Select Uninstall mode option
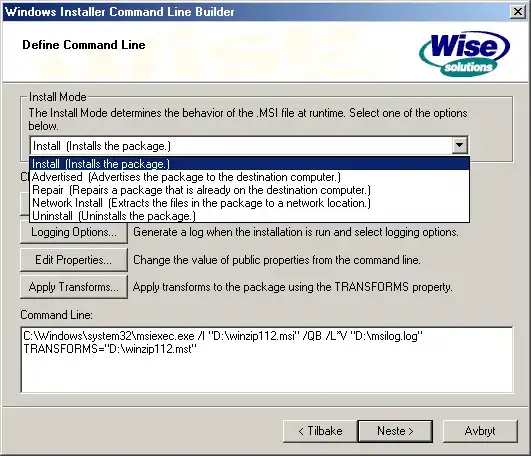 250,216
